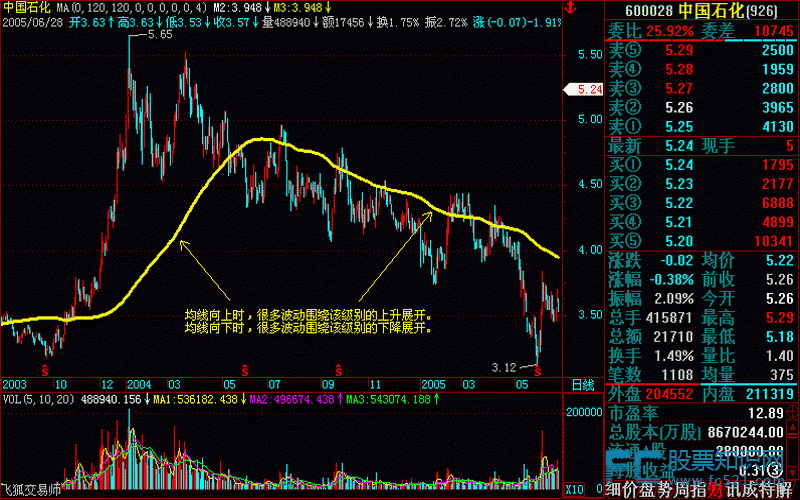Screen dimensions: 800x500
Task: Click the VOL(5,10,20) indicator label
Action: coord(38,399)
